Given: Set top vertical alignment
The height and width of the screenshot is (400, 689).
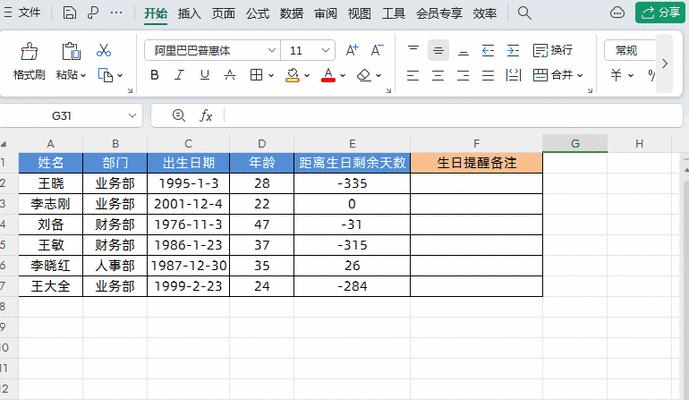Looking at the screenshot, I should point(413,50).
